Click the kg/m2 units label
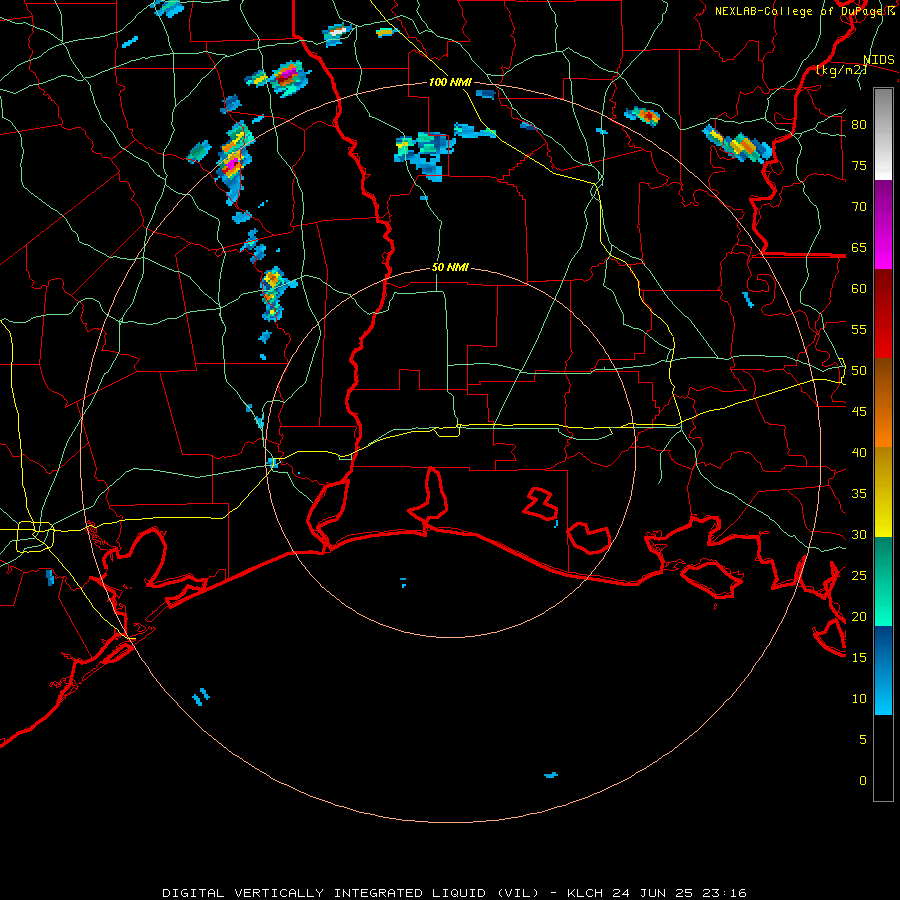900x900 pixels. (841, 70)
